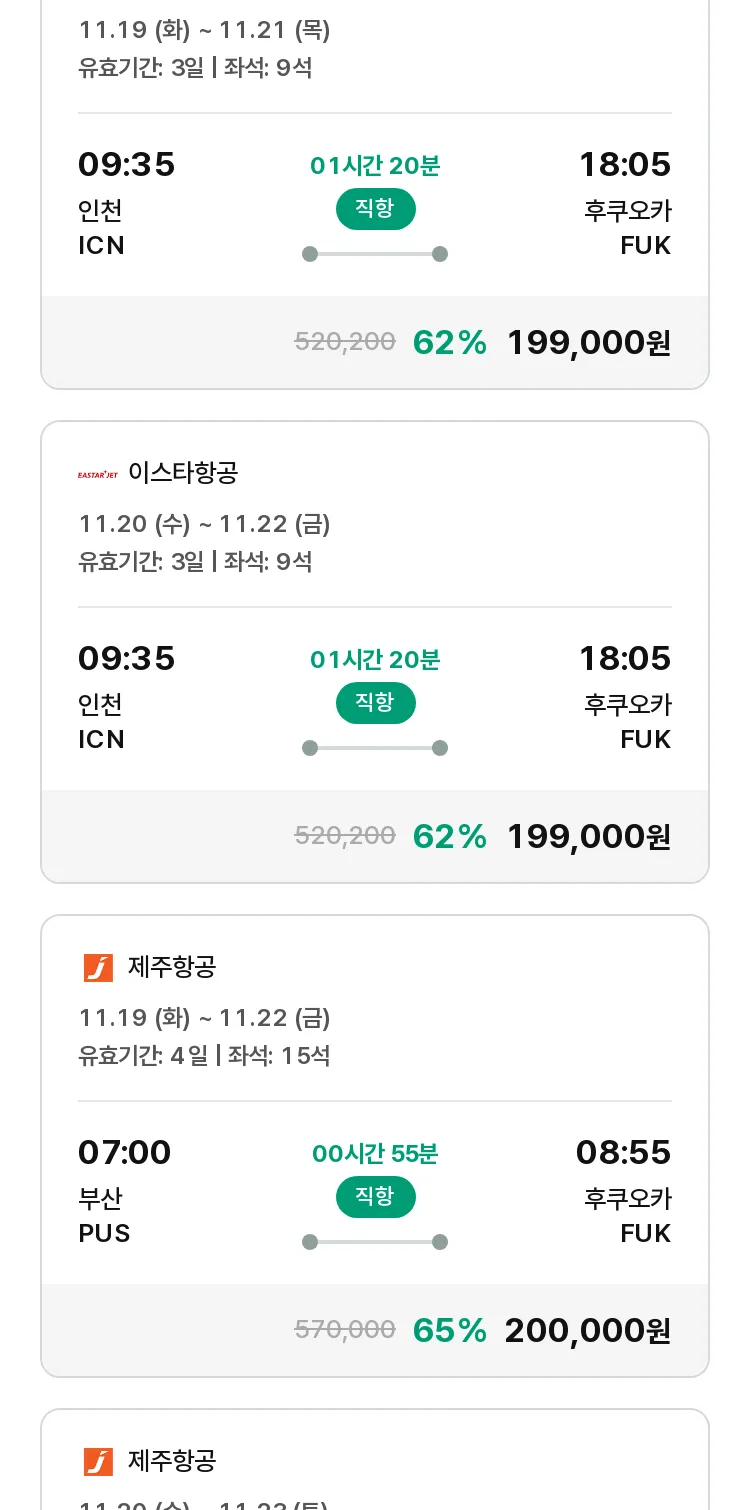
Task: Select the 200,000원 Jeju Air price
Action: point(587,1330)
